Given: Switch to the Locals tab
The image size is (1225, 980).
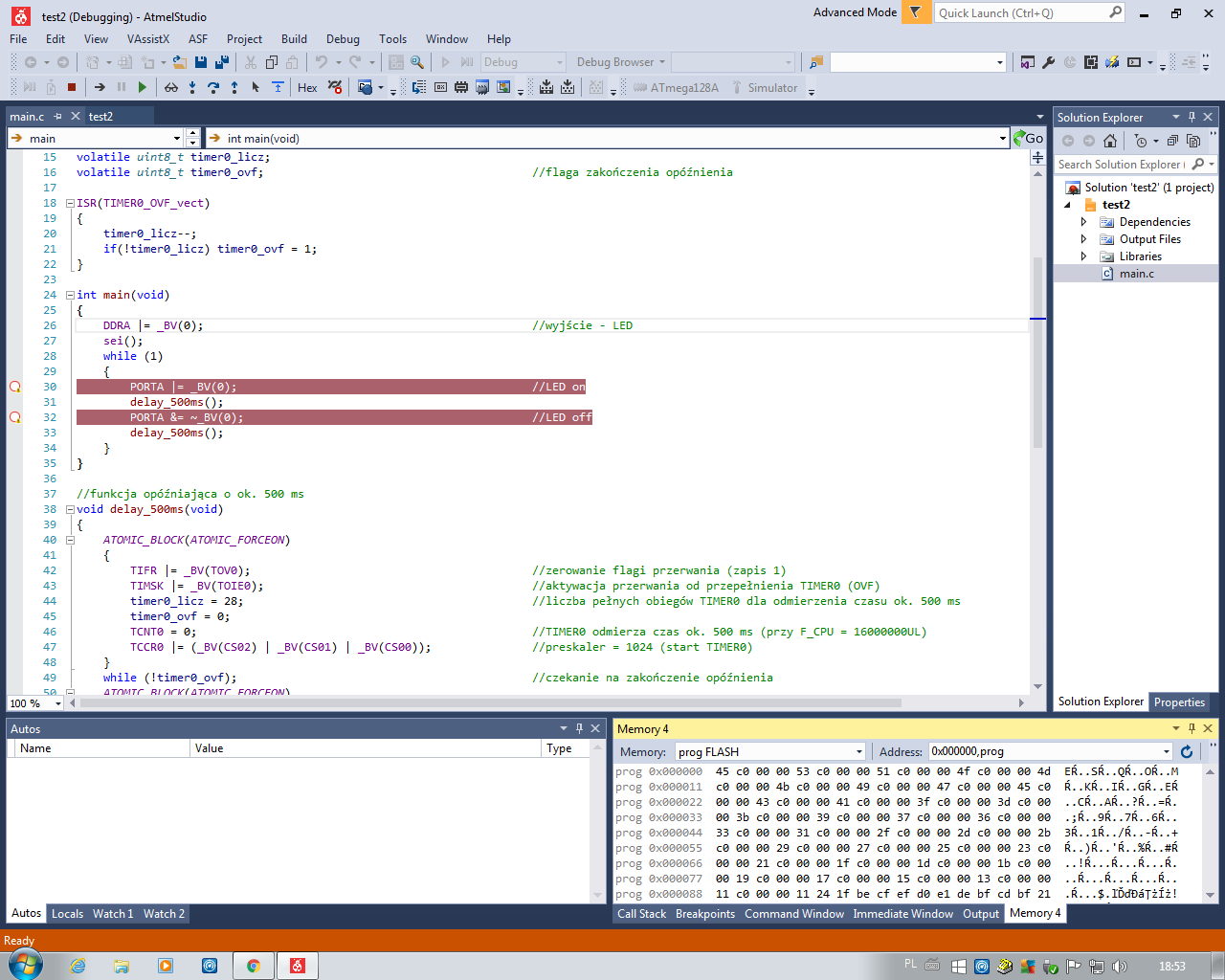Looking at the screenshot, I should [67, 914].
